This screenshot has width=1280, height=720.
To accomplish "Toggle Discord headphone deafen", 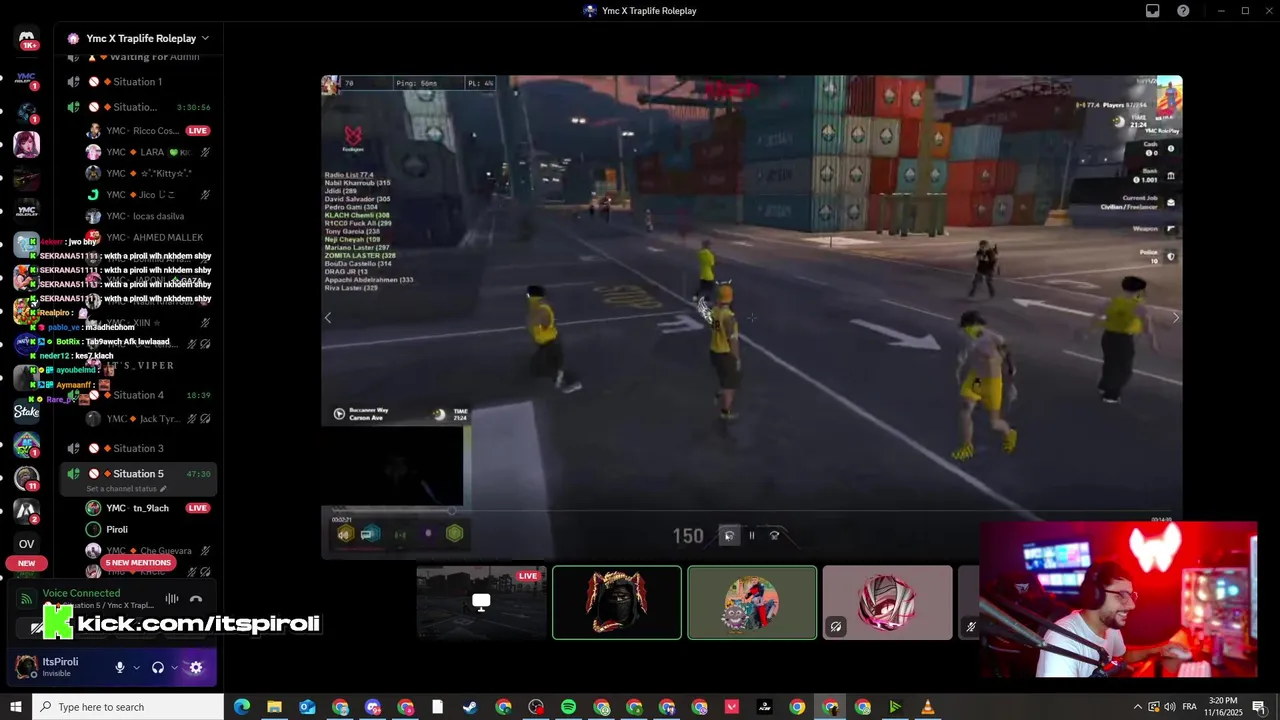I will click(x=158, y=667).
